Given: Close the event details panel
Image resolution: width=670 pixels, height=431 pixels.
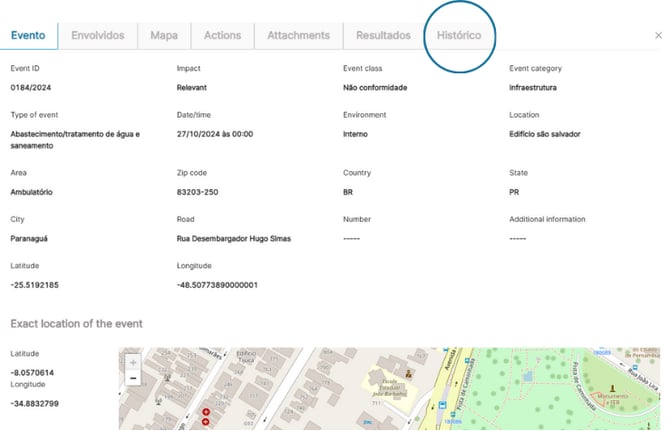Looking at the screenshot, I should pyautogui.click(x=657, y=35).
